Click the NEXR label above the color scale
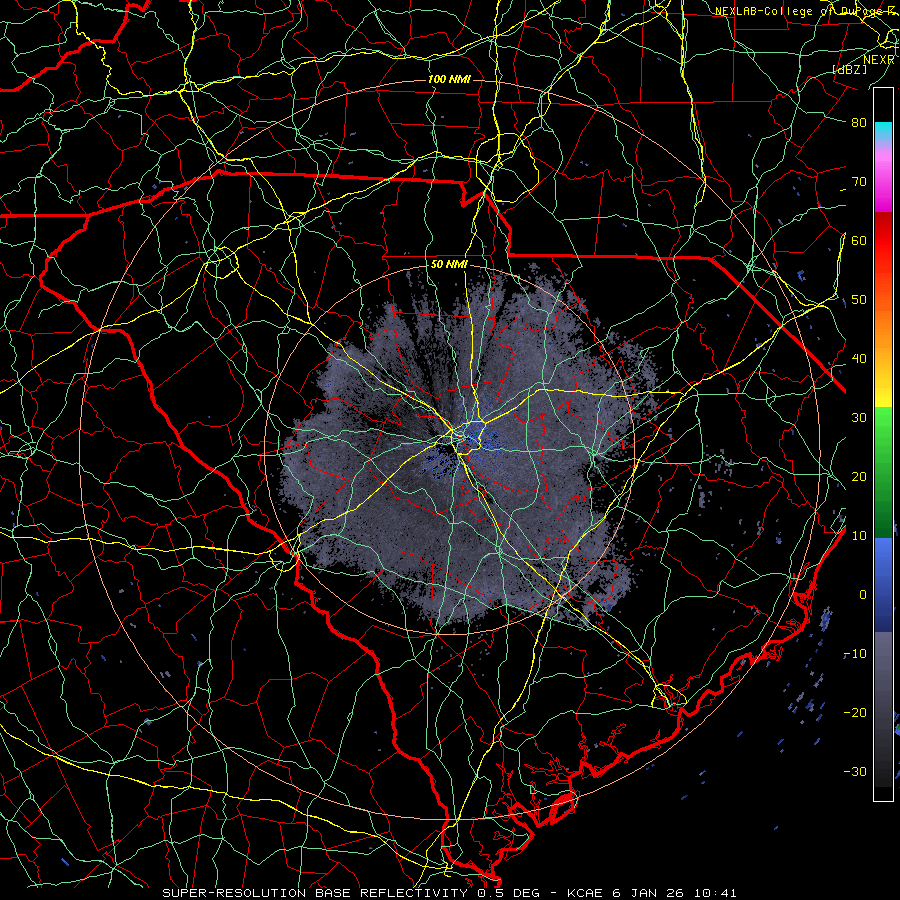 pos(878,60)
